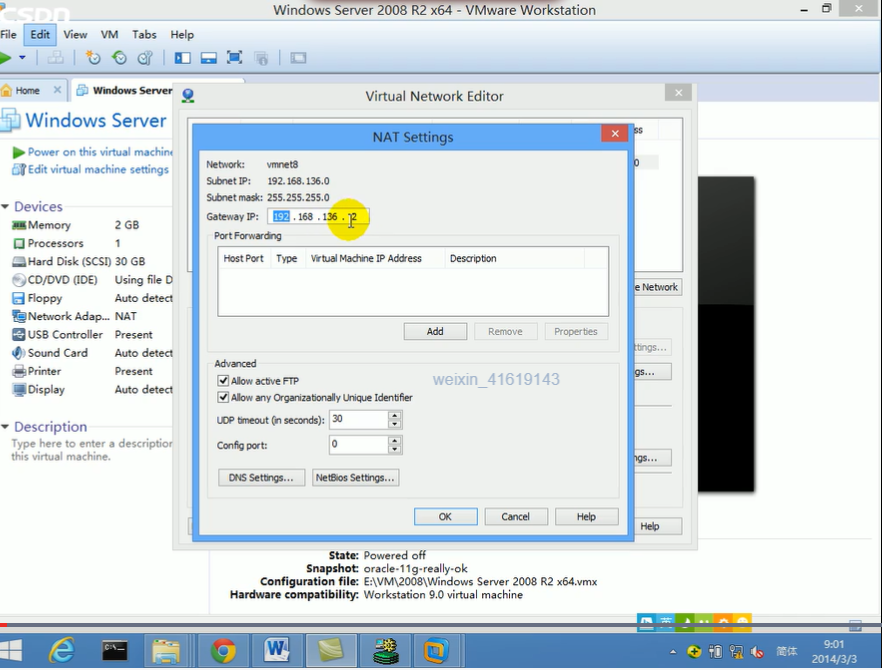Select the USB Controller device icon
Viewport: 882px width, 670px height.
19,335
